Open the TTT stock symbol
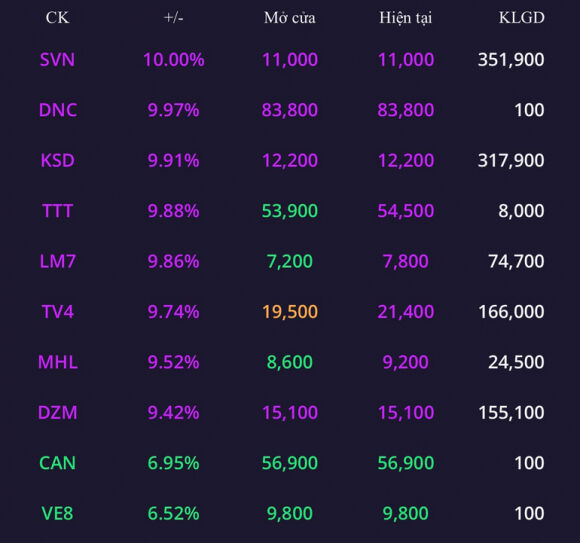 coord(57,211)
